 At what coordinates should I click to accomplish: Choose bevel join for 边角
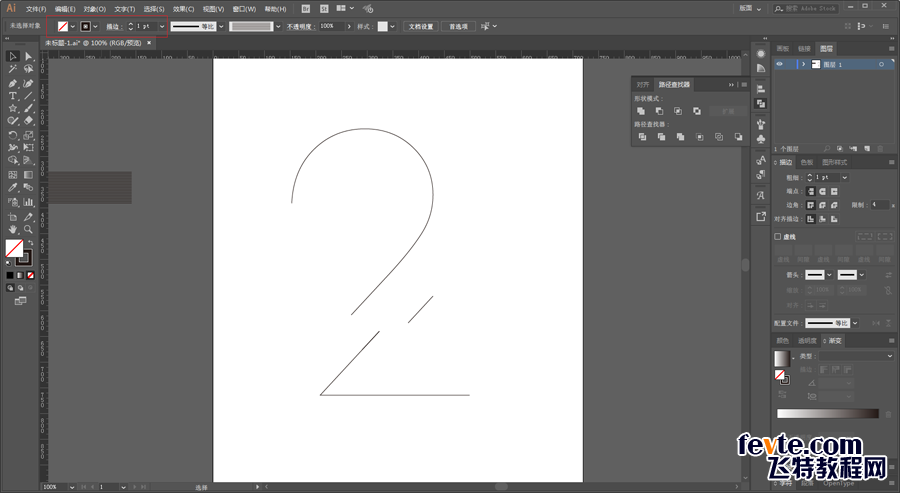point(834,205)
